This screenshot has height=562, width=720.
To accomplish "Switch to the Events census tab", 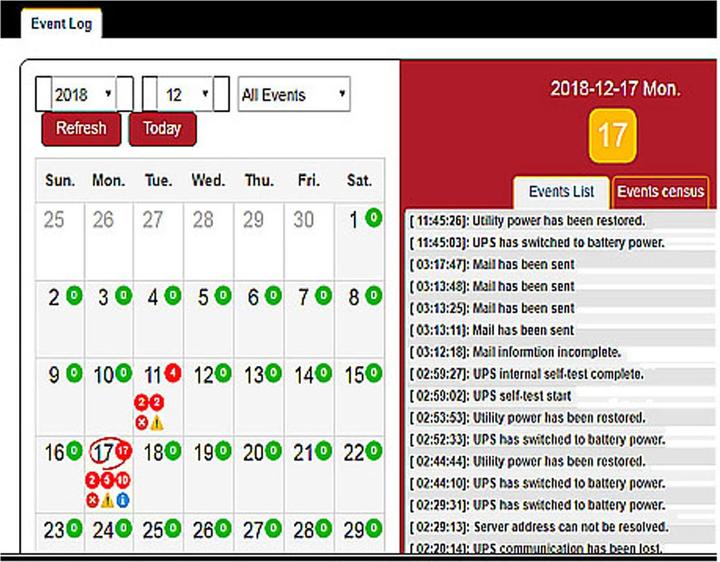I will (x=660, y=191).
